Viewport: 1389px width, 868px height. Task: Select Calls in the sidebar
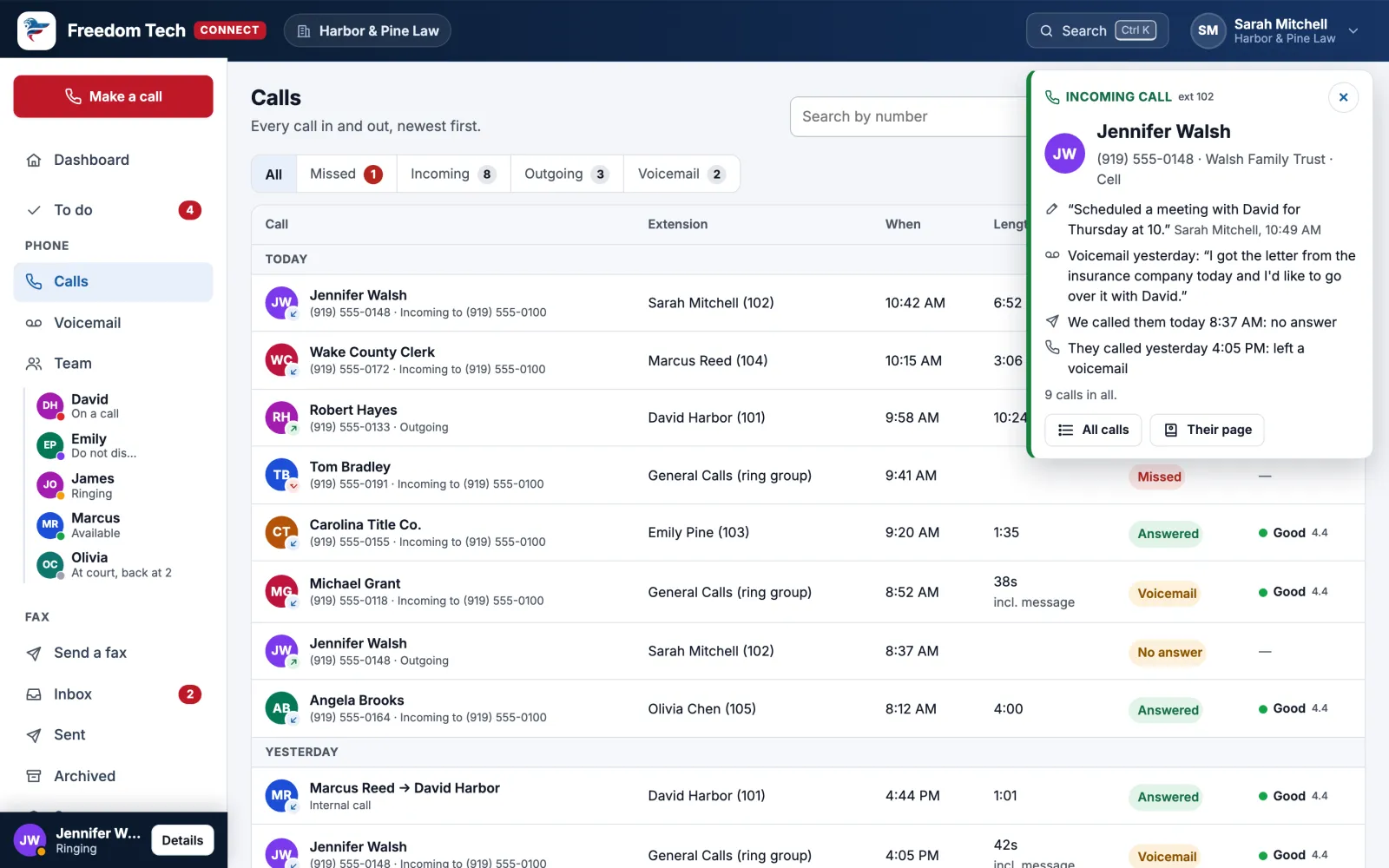[x=113, y=281]
